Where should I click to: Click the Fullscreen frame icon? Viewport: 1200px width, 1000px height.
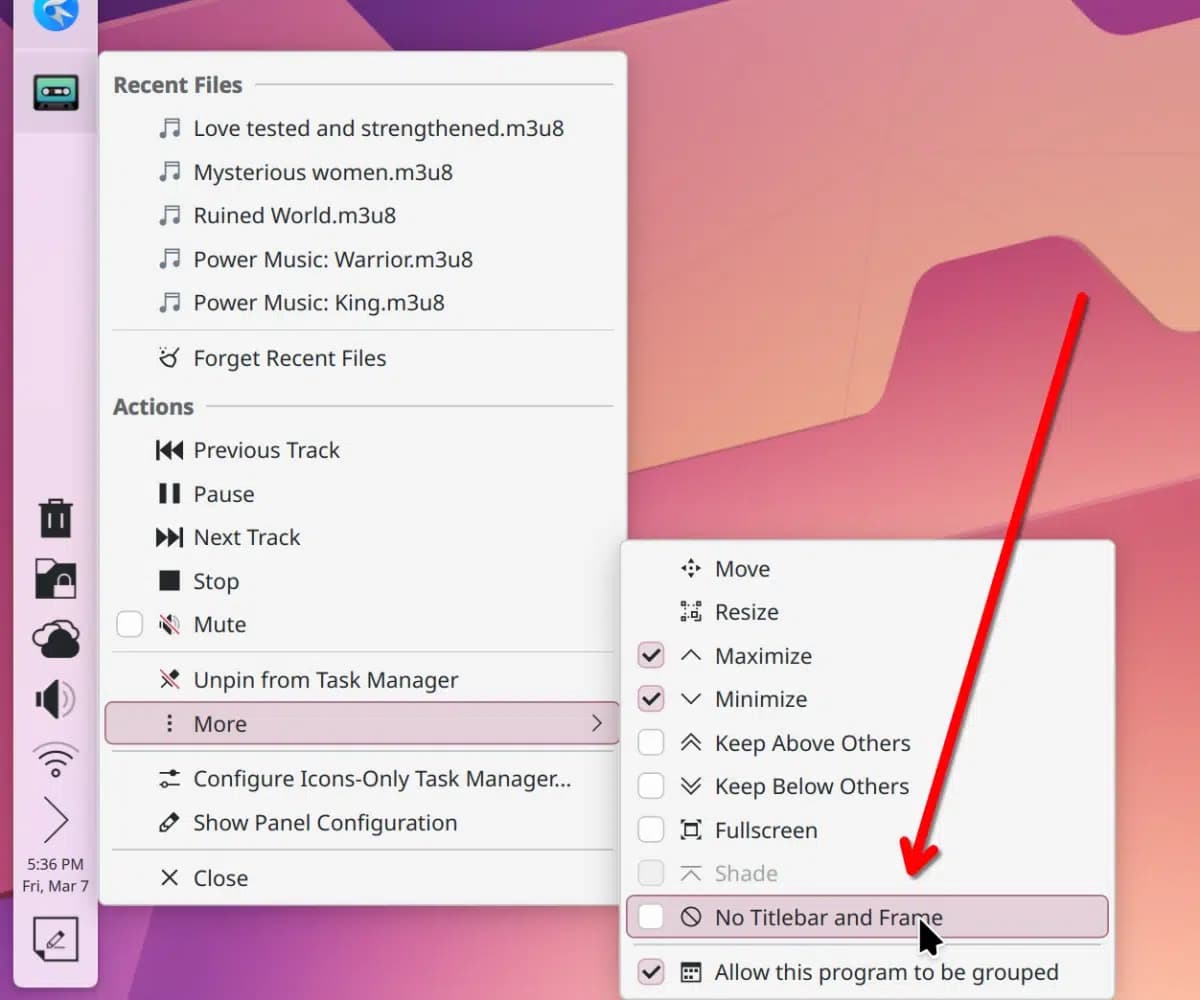(691, 830)
